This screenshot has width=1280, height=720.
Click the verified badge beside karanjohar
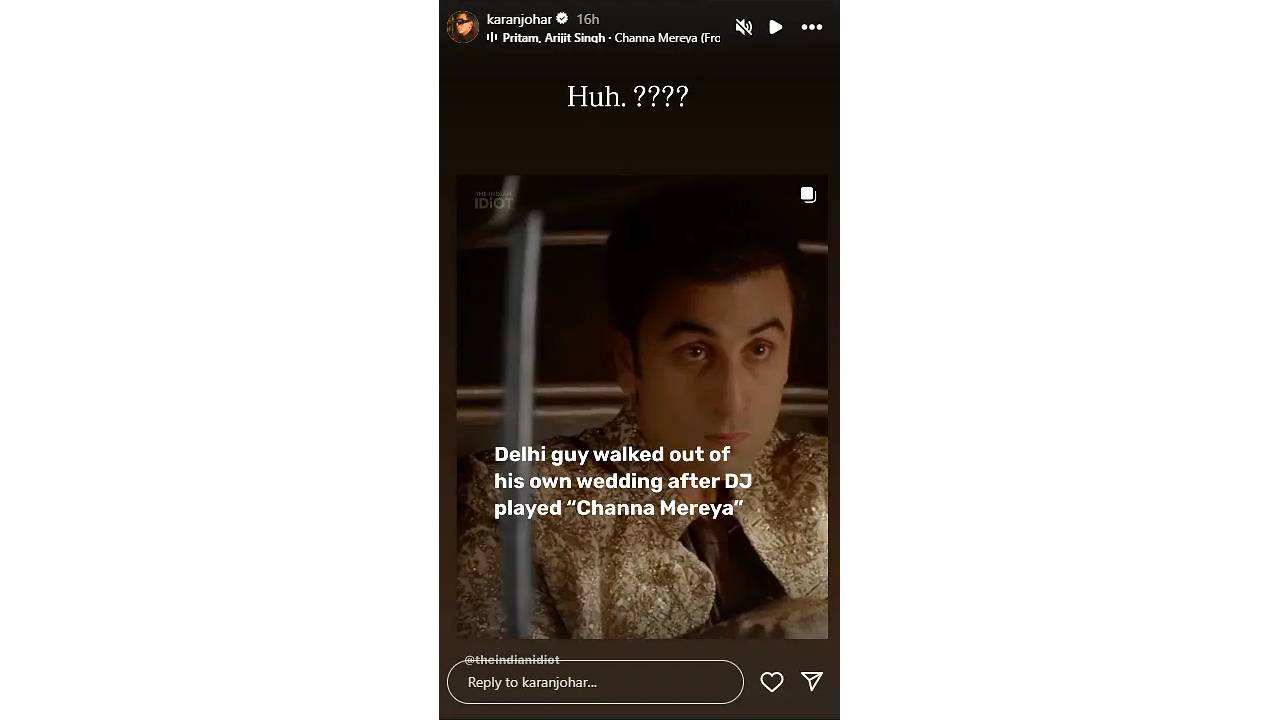click(562, 19)
